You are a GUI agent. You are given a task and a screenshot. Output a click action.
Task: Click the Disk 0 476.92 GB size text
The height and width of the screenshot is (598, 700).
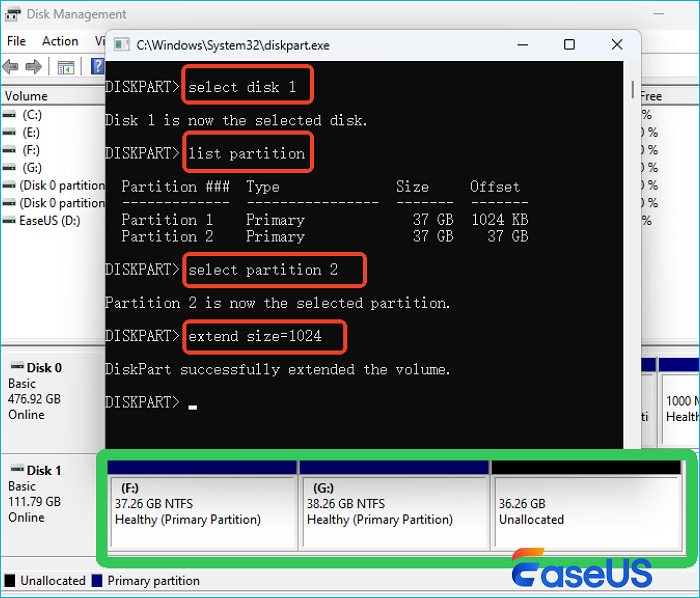coord(34,399)
